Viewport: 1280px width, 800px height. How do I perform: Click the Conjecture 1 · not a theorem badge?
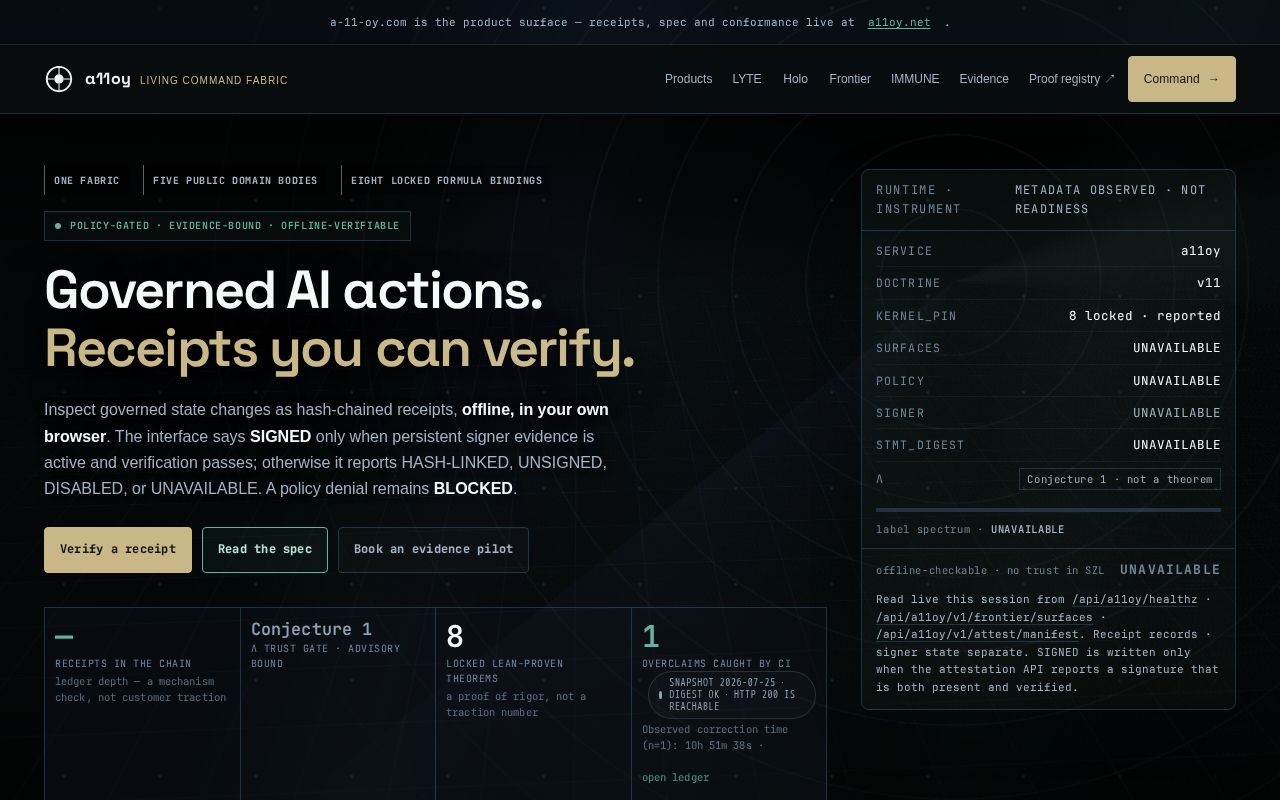point(1120,479)
